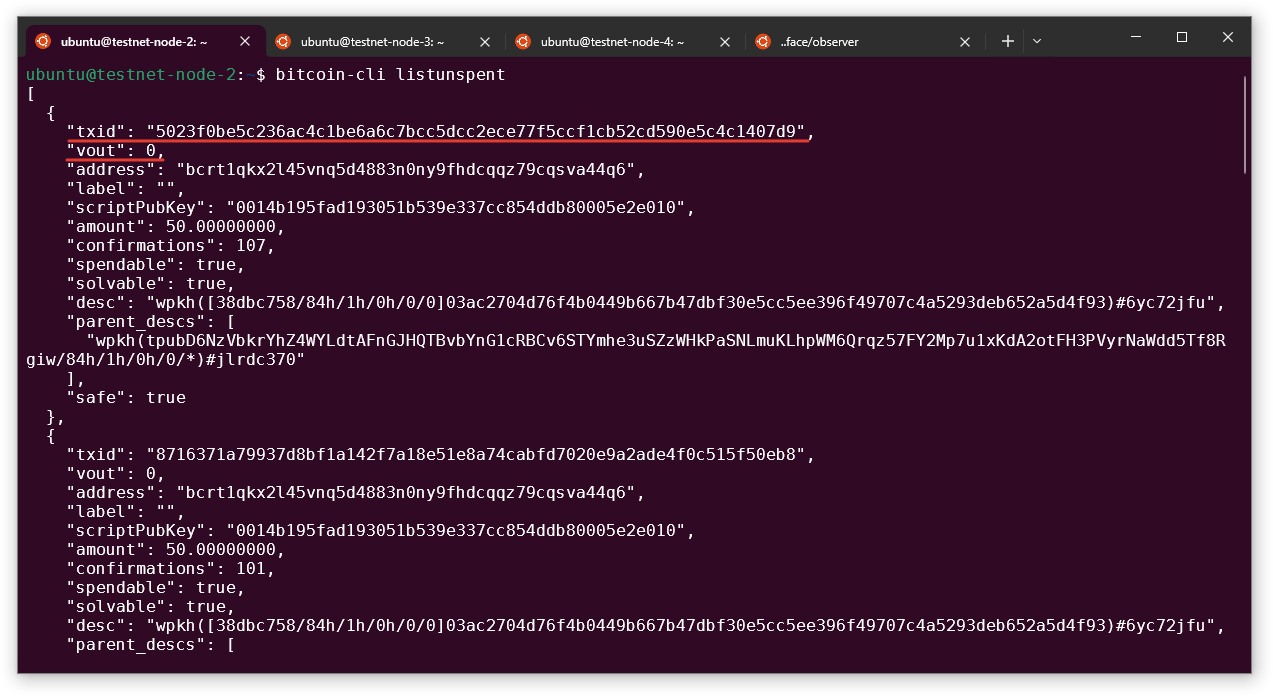Open a new terminal tab

click(1008, 41)
